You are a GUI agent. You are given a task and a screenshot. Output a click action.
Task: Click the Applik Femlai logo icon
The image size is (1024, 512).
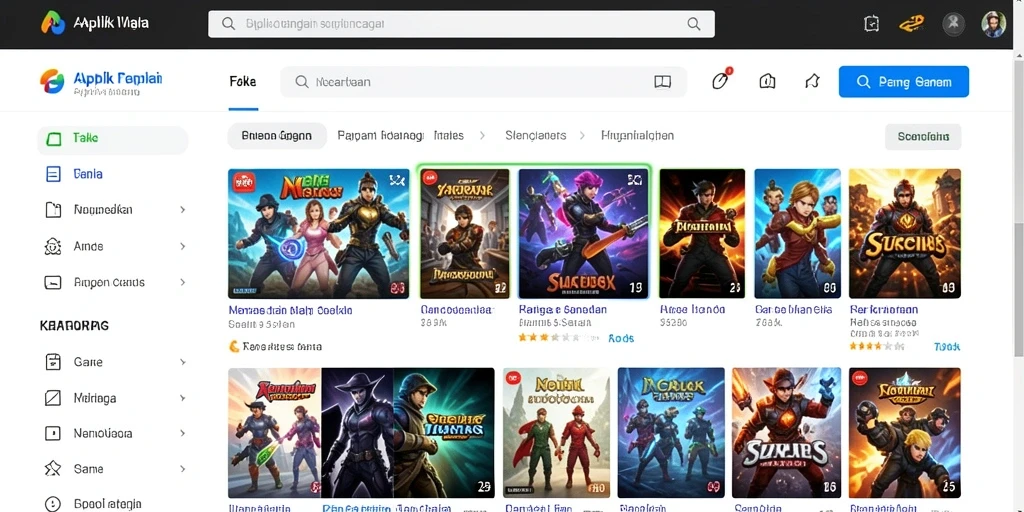click(52, 82)
